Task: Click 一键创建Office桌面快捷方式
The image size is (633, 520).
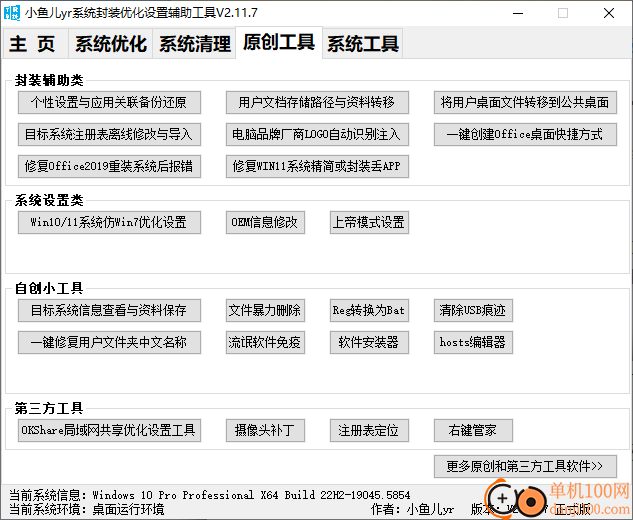Action: 525,134
